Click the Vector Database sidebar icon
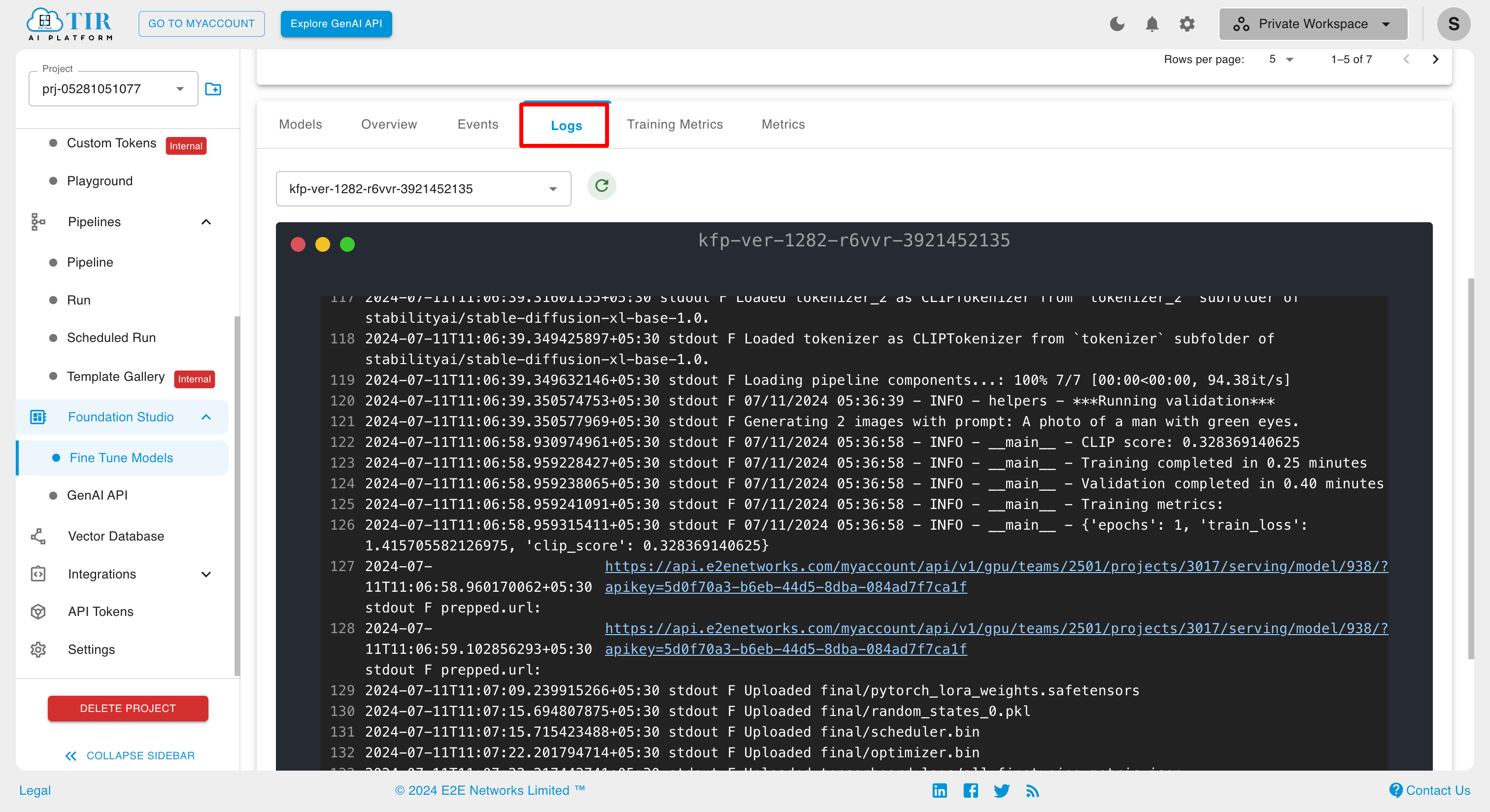The width and height of the screenshot is (1490, 812). 37,537
